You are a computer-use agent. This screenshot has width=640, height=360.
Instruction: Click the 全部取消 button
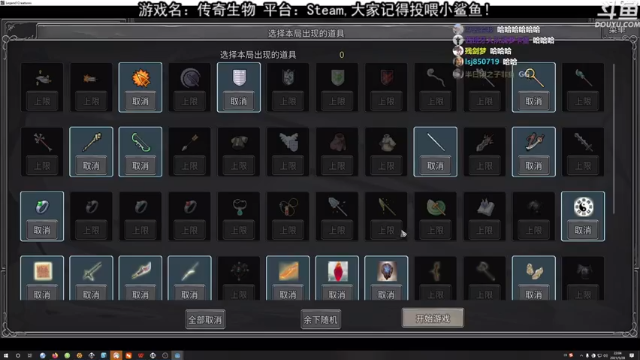(x=205, y=320)
